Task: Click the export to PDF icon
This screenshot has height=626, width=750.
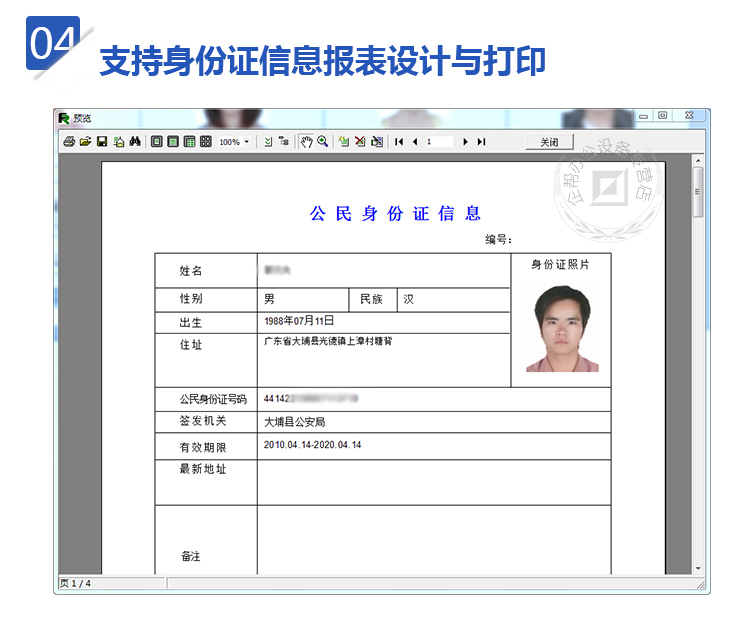Action: (118, 142)
